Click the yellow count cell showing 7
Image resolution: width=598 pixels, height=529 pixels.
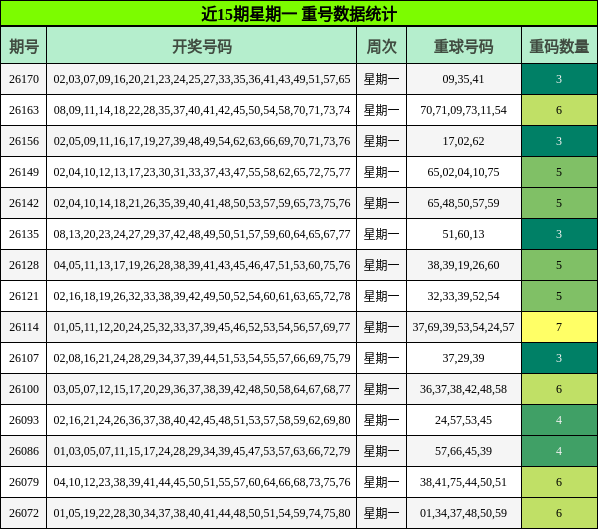point(559,327)
